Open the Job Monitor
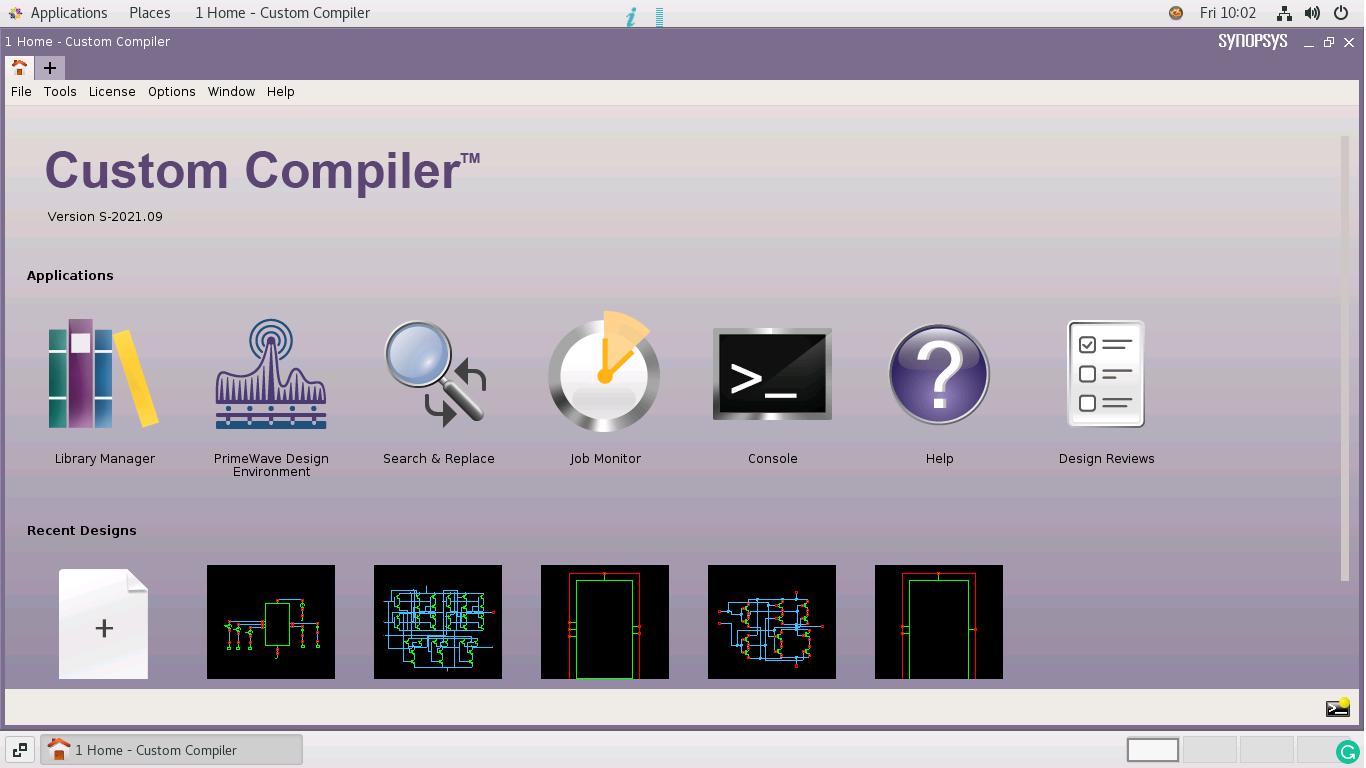This screenshot has width=1366, height=768. pyautogui.click(x=604, y=374)
